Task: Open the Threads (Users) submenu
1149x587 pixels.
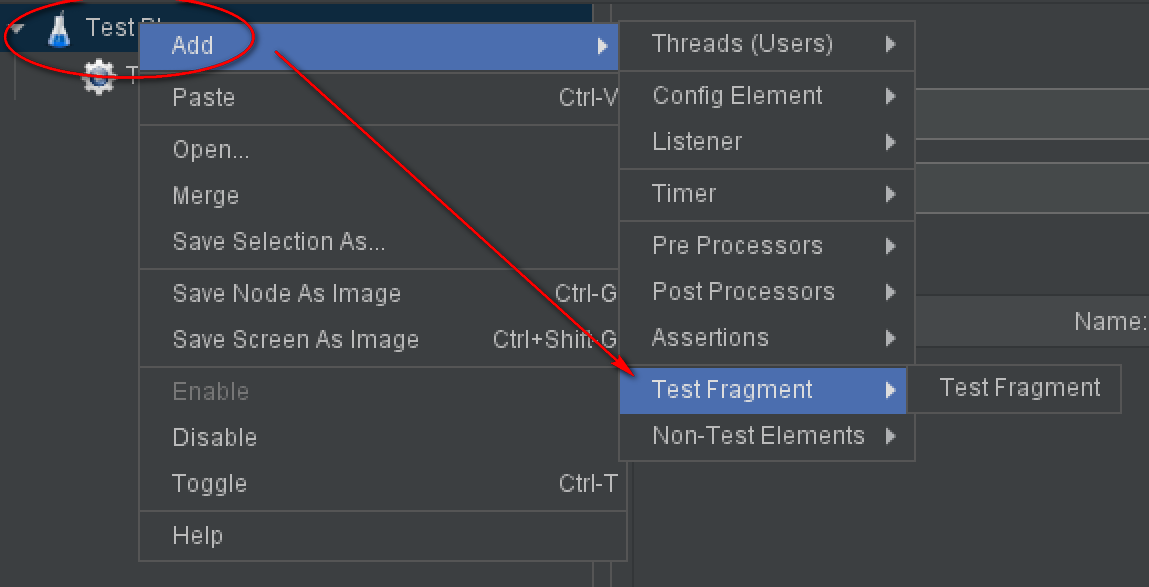Action: (766, 45)
